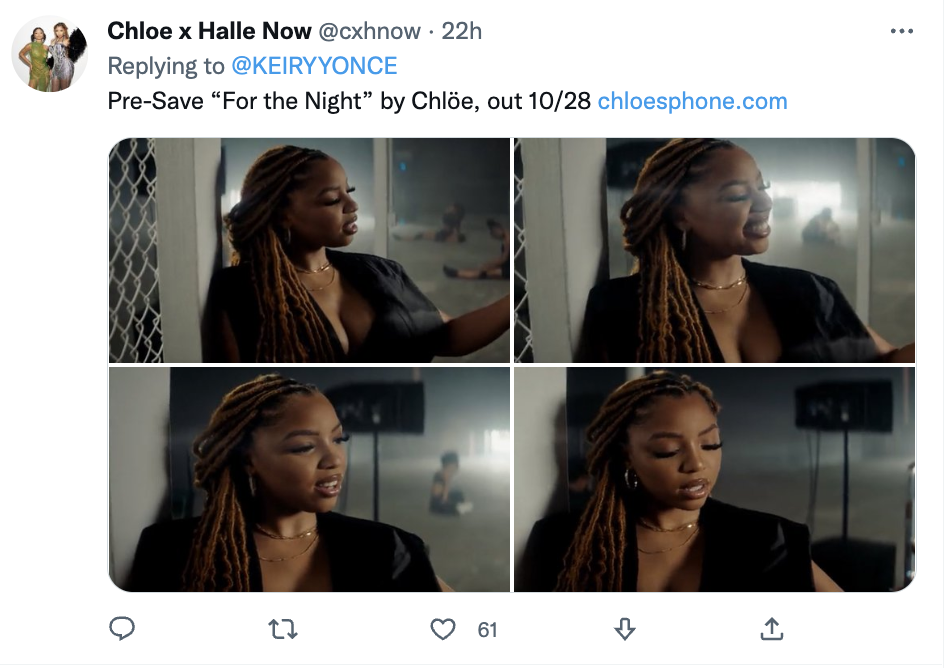This screenshot has width=946, height=668.
Task: Click the @cxhnow handle
Action: (x=370, y=32)
